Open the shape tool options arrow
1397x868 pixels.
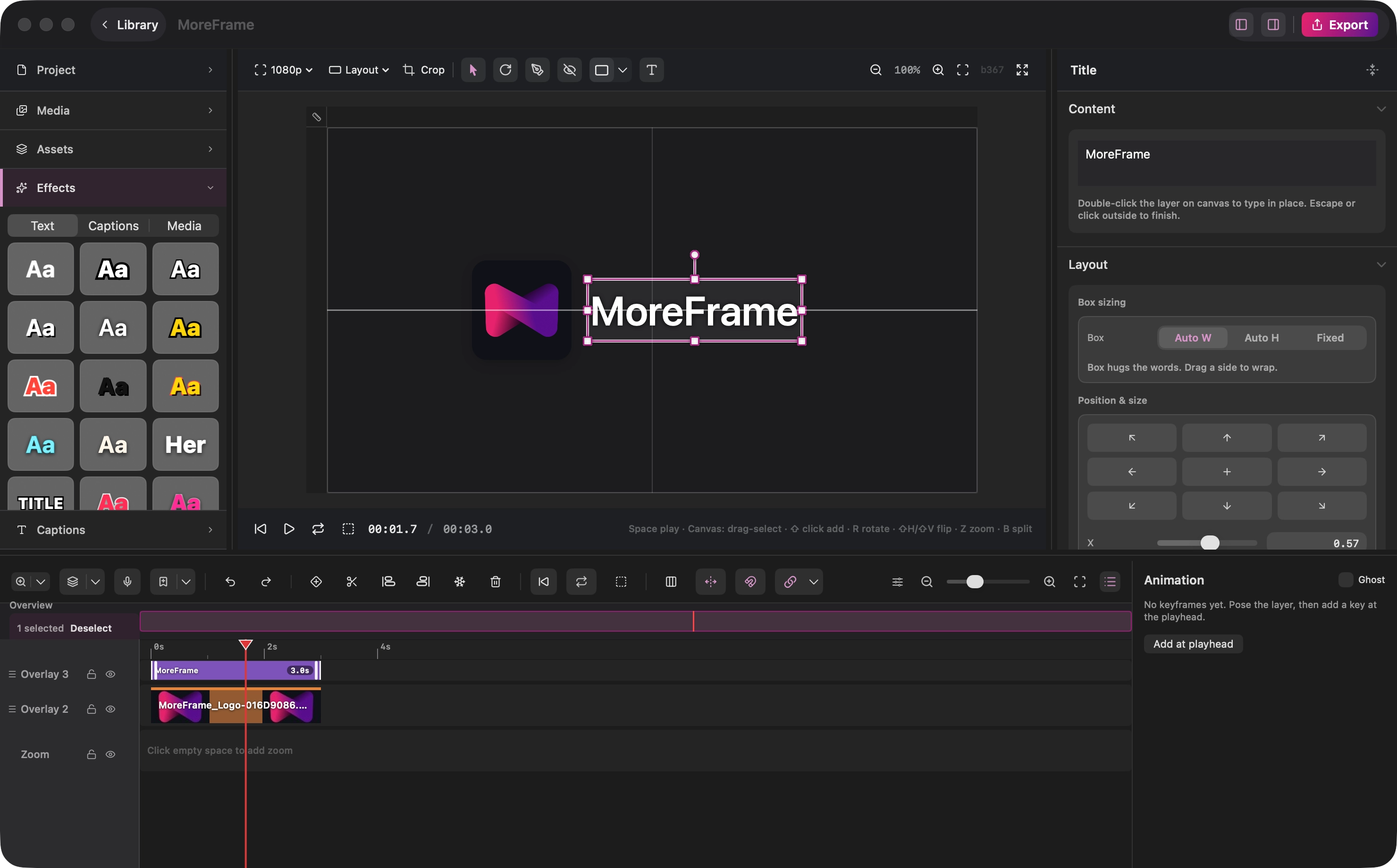tap(623, 70)
